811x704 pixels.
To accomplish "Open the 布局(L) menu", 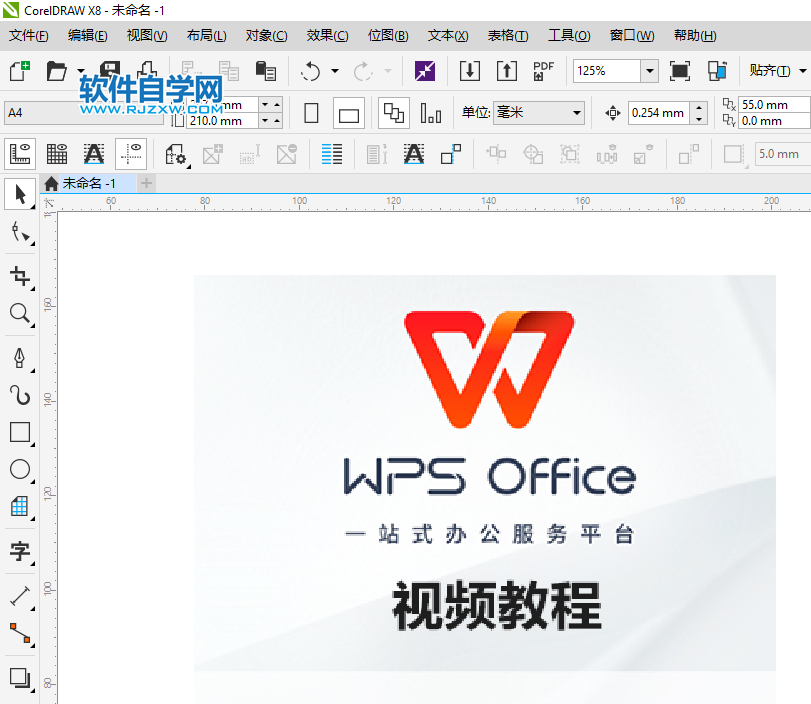I will coord(206,36).
